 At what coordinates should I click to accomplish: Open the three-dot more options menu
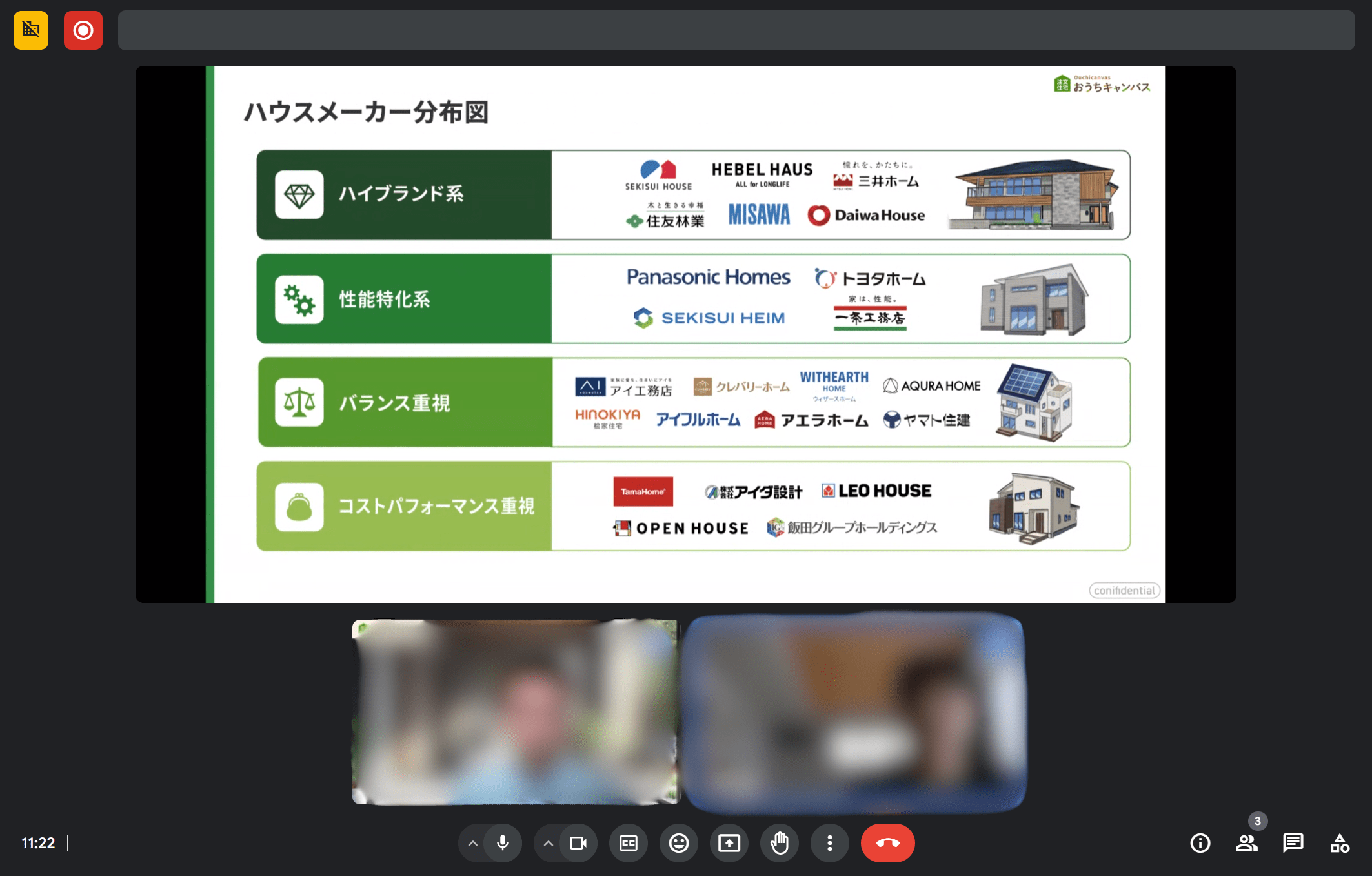pyautogui.click(x=830, y=843)
